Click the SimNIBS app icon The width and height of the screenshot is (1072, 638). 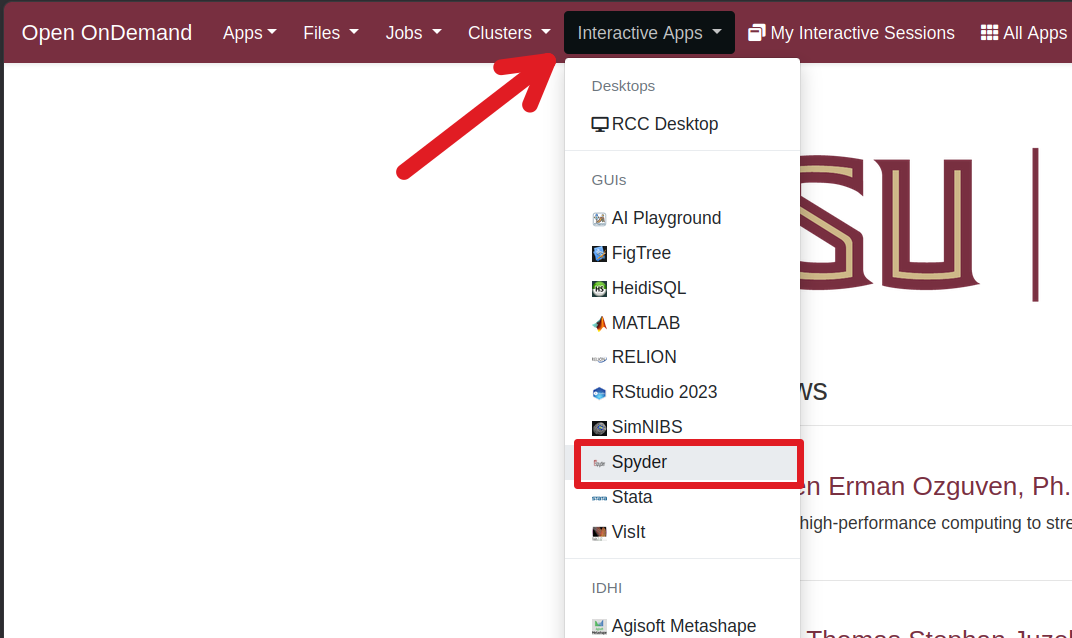[x=599, y=428]
